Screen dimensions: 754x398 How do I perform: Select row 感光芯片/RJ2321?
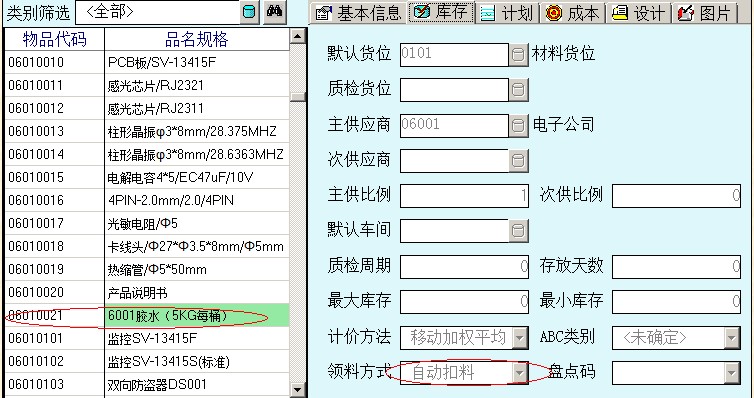(147, 86)
